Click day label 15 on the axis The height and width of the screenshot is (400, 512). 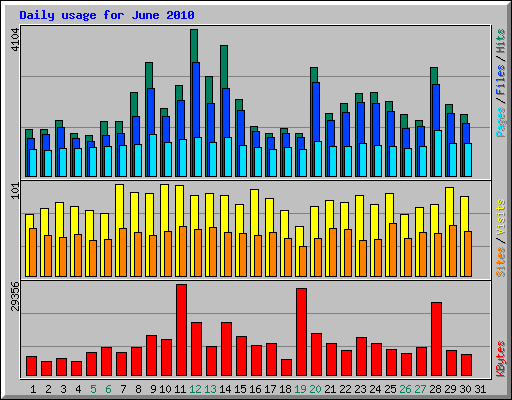(x=240, y=389)
